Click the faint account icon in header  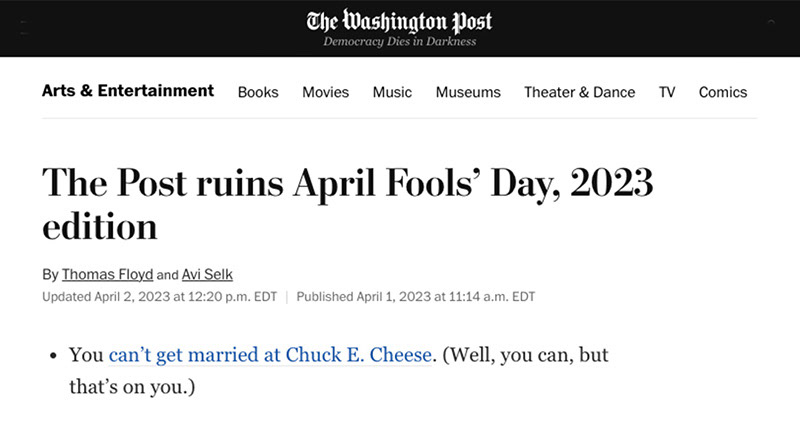pyautogui.click(x=770, y=22)
